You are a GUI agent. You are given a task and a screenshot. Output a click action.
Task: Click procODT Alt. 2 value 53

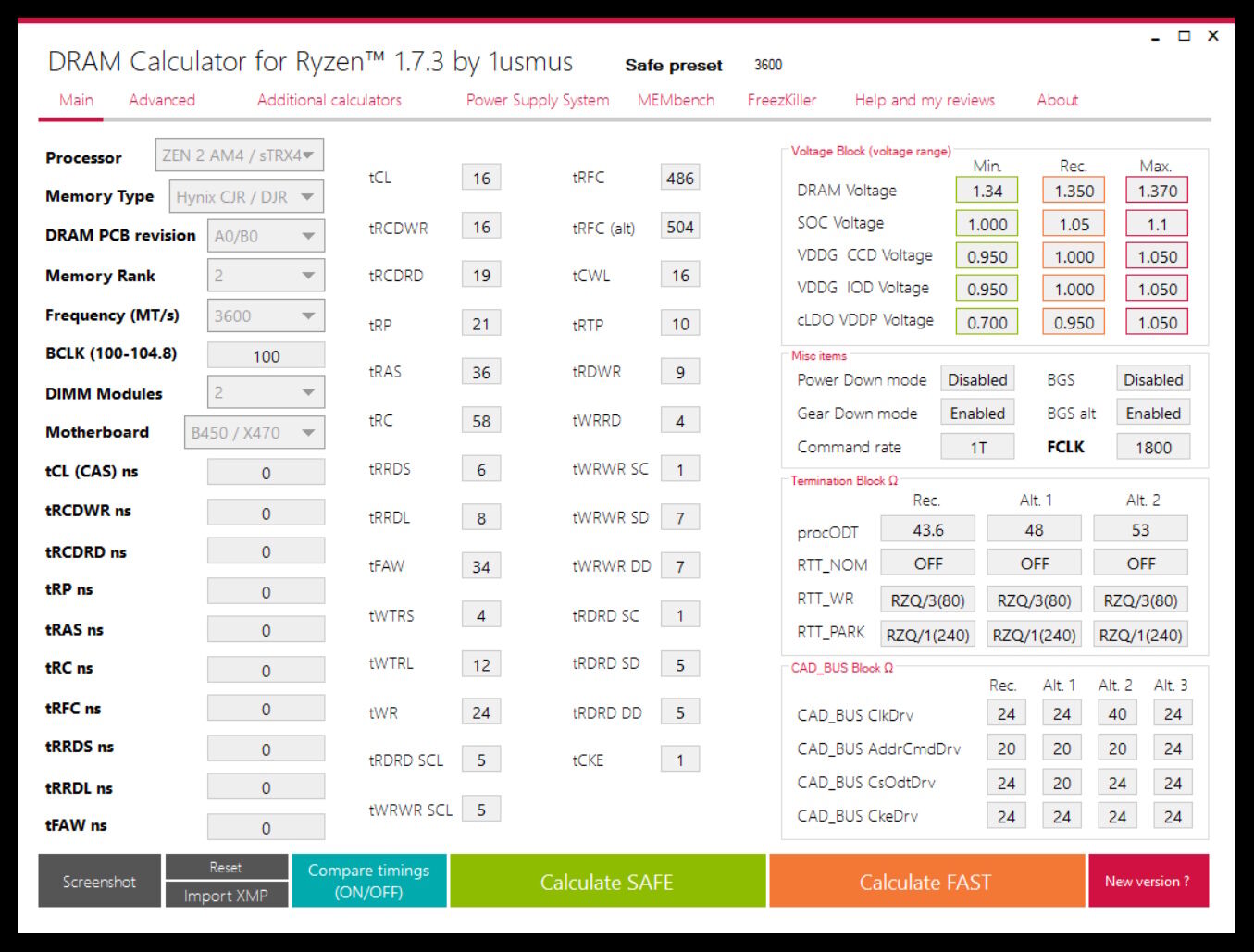(1140, 529)
